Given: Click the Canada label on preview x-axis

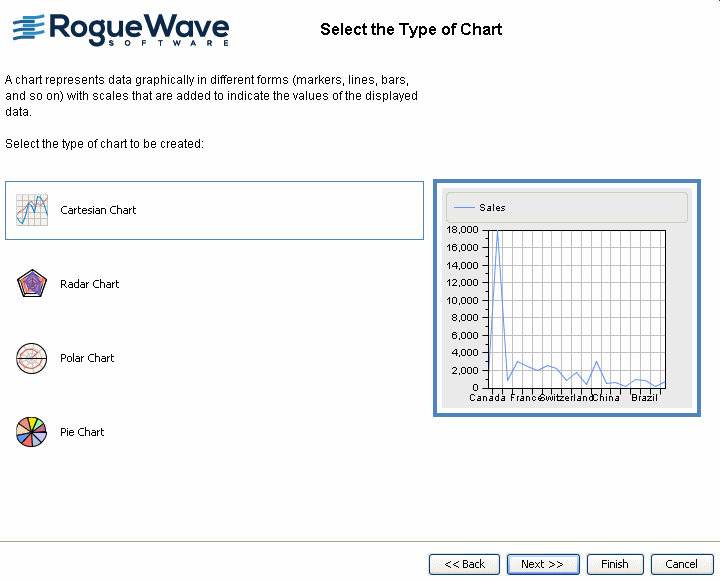Looking at the screenshot, I should (x=487, y=398).
